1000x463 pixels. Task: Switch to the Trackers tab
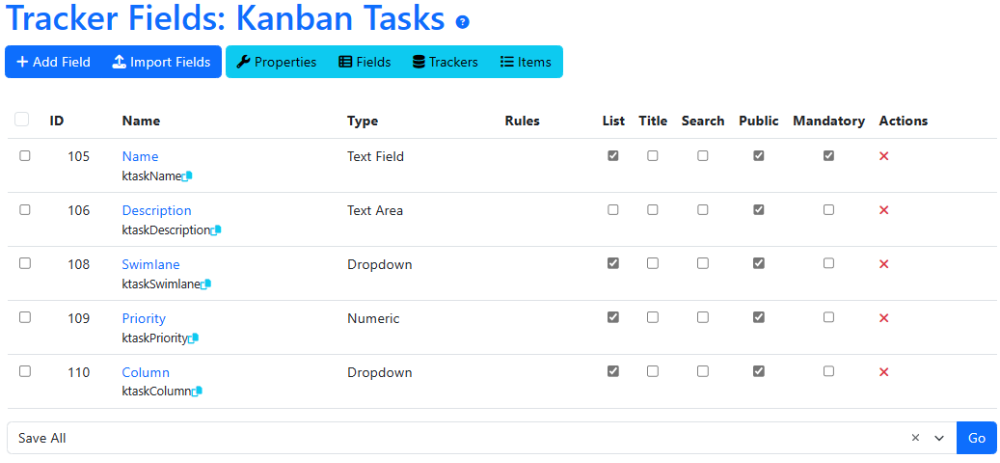(x=445, y=62)
